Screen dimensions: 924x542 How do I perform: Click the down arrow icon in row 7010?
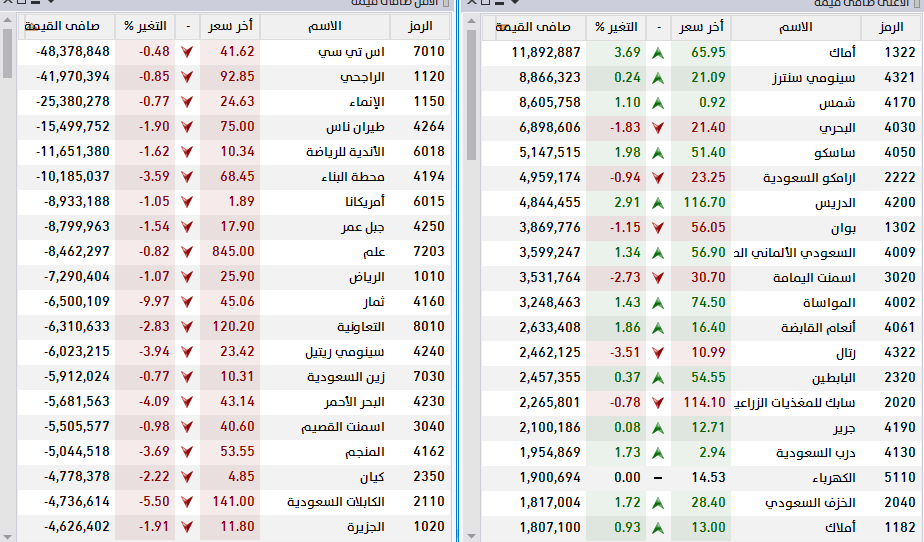pyautogui.click(x=187, y=52)
